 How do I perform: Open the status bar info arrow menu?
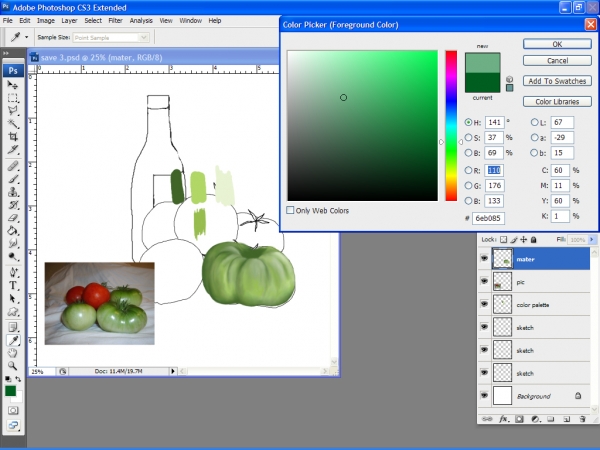point(173,371)
